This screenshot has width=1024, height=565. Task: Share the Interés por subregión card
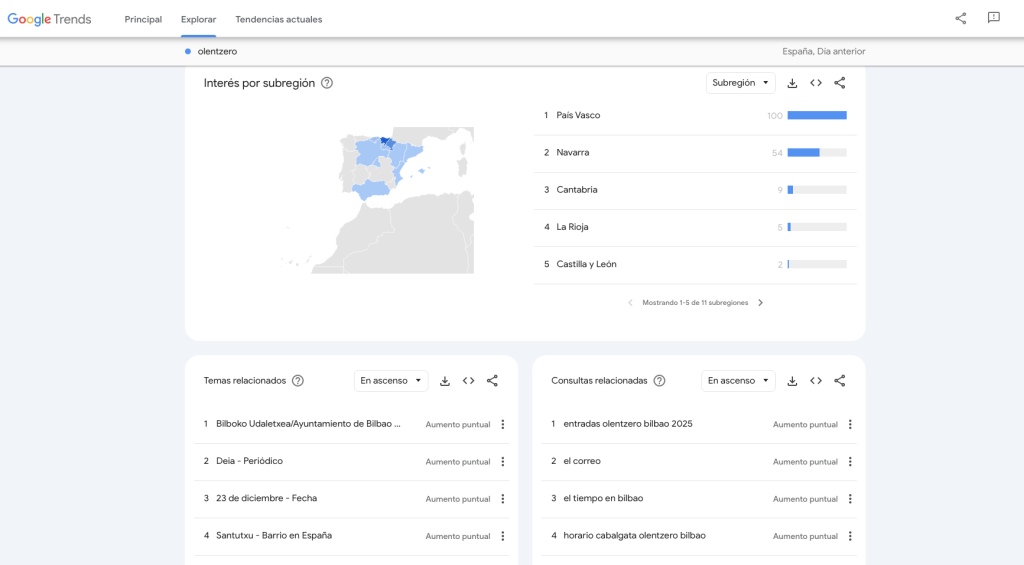(x=840, y=83)
